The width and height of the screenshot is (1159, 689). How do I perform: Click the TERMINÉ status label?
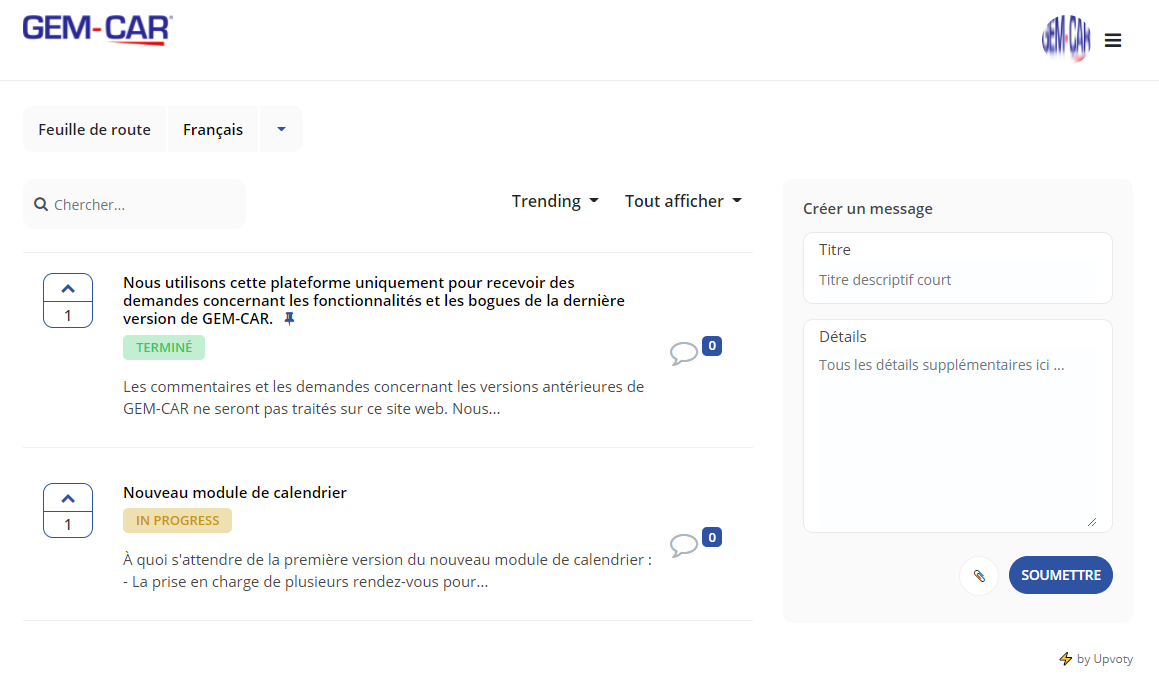[164, 347]
